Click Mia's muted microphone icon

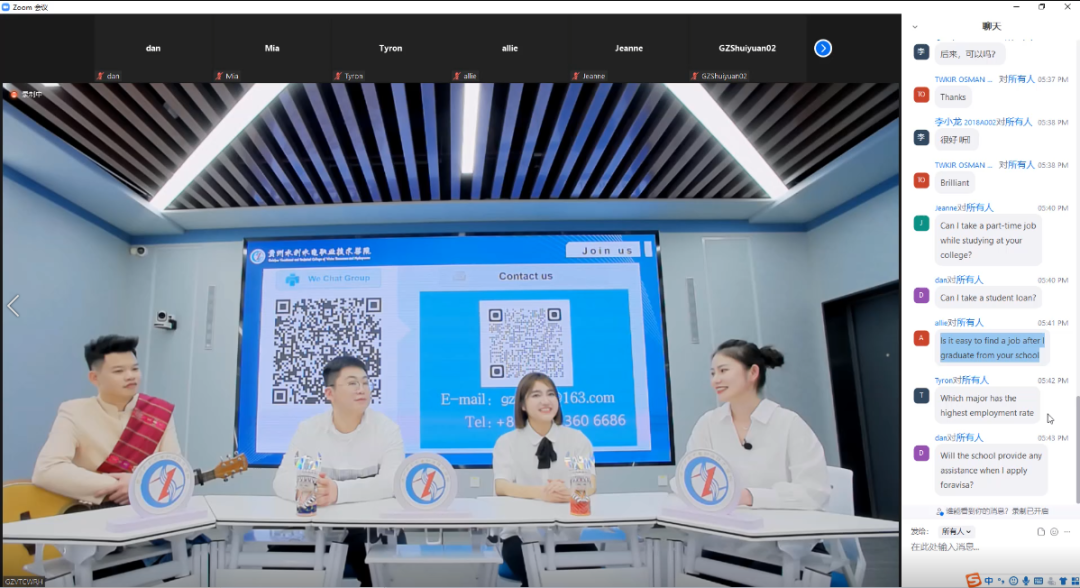(x=219, y=76)
